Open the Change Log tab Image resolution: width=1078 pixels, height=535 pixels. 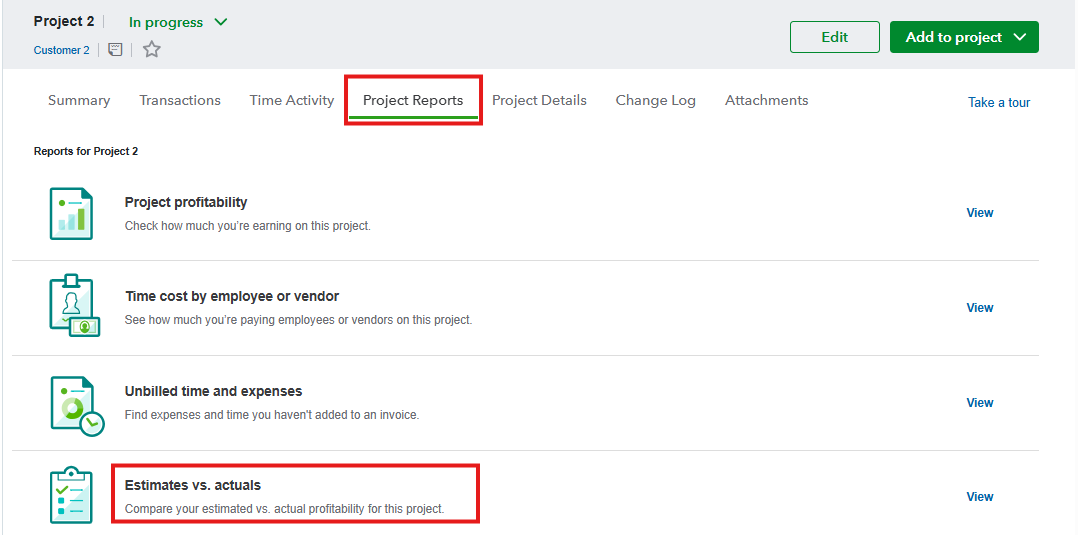(655, 100)
